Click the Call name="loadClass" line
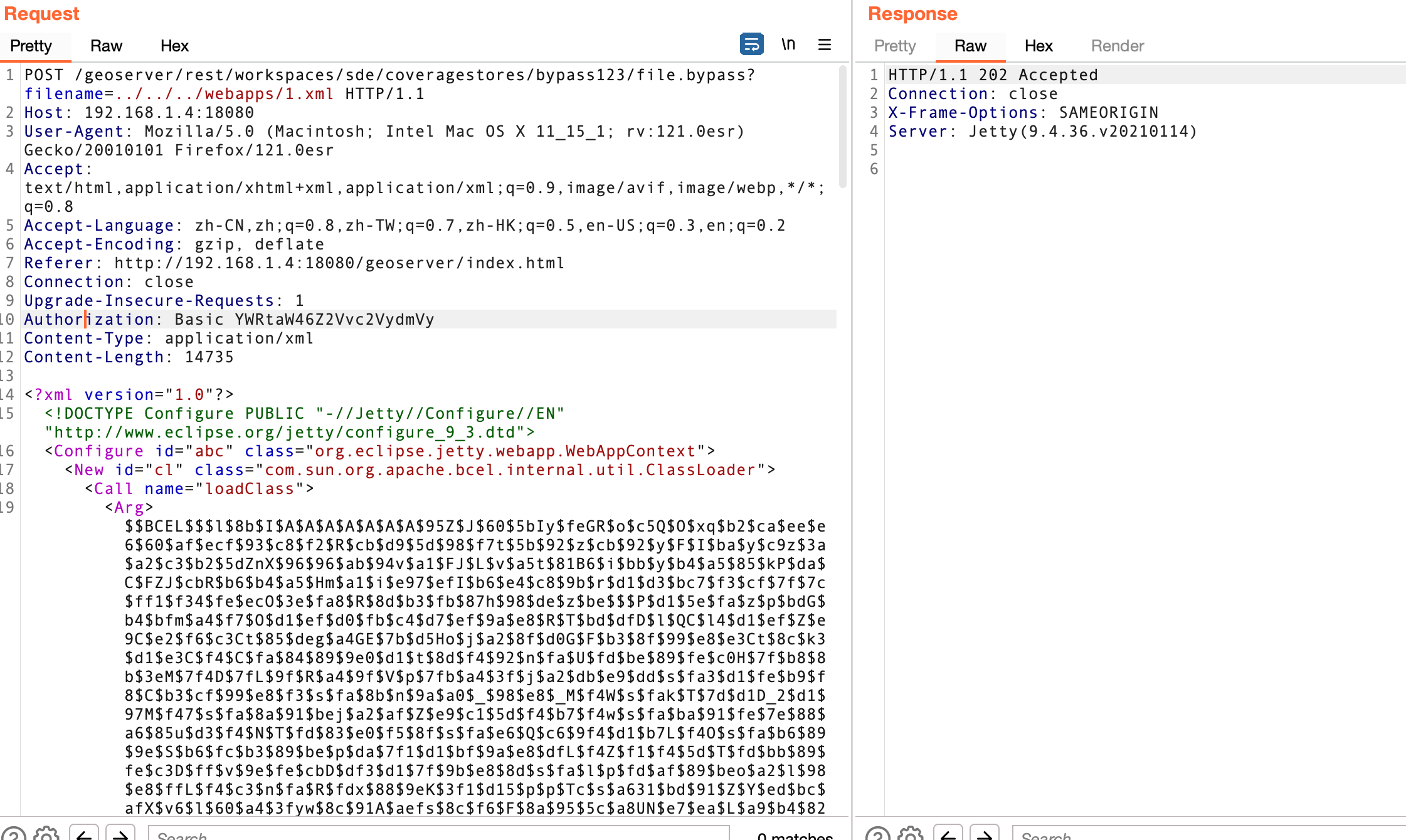The width and height of the screenshot is (1406, 840). pyautogui.click(x=199, y=488)
